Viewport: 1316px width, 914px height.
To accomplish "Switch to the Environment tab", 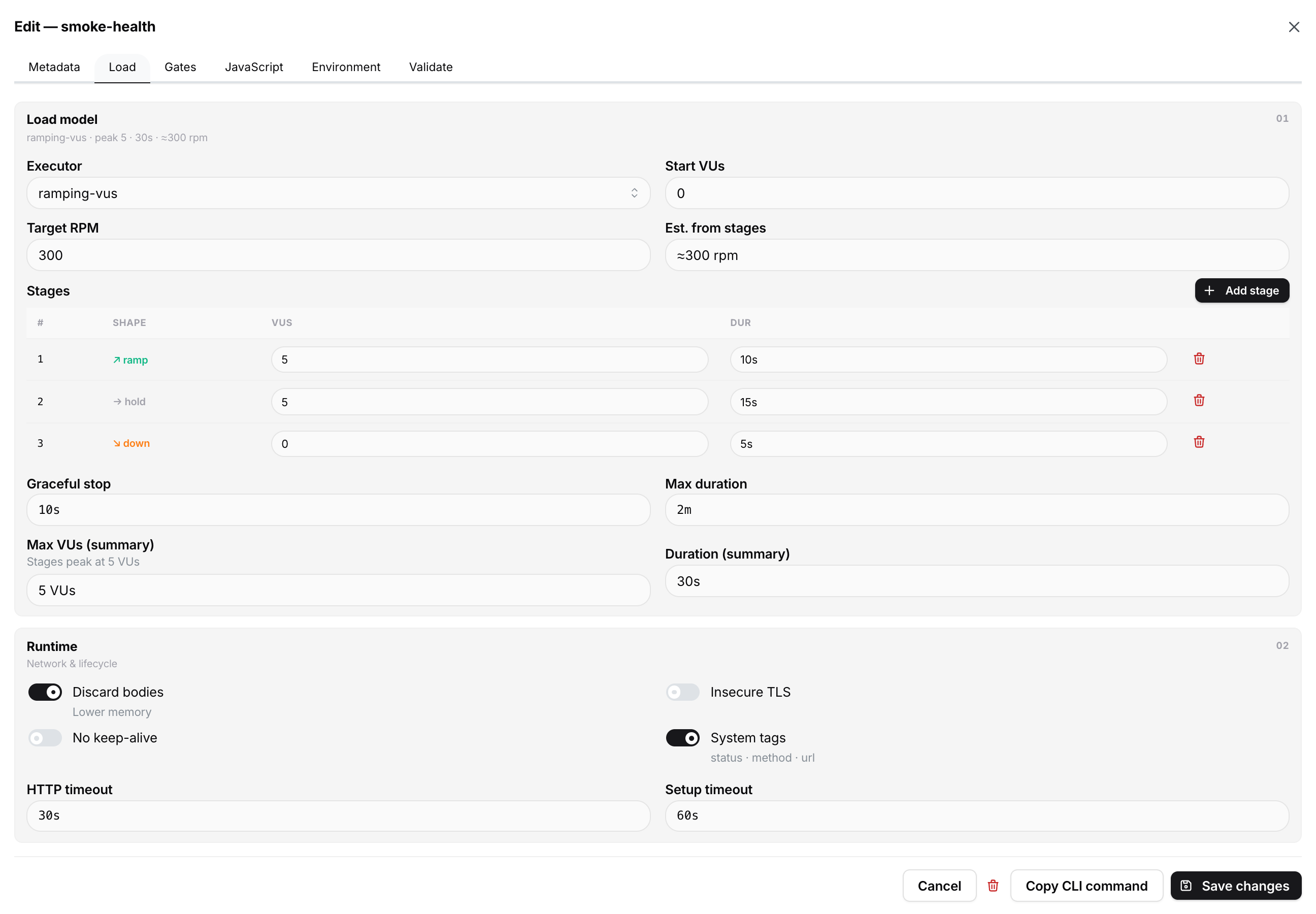I will tap(346, 67).
